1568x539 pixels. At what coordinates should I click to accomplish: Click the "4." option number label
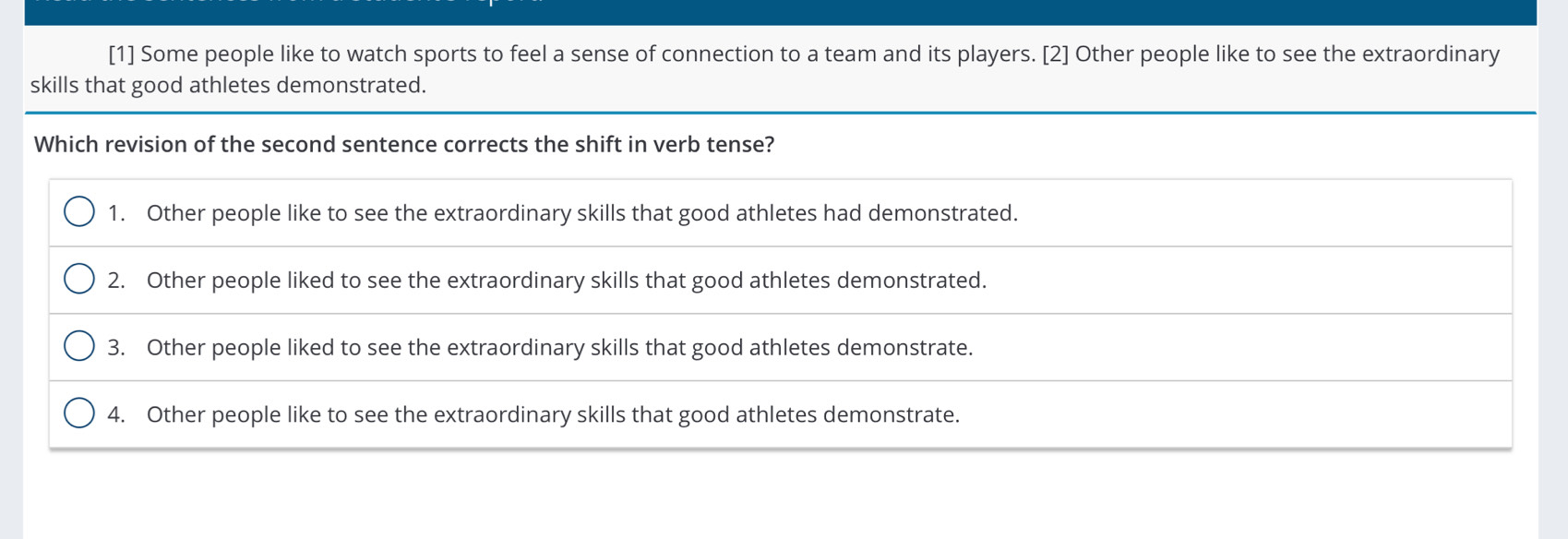click(116, 415)
